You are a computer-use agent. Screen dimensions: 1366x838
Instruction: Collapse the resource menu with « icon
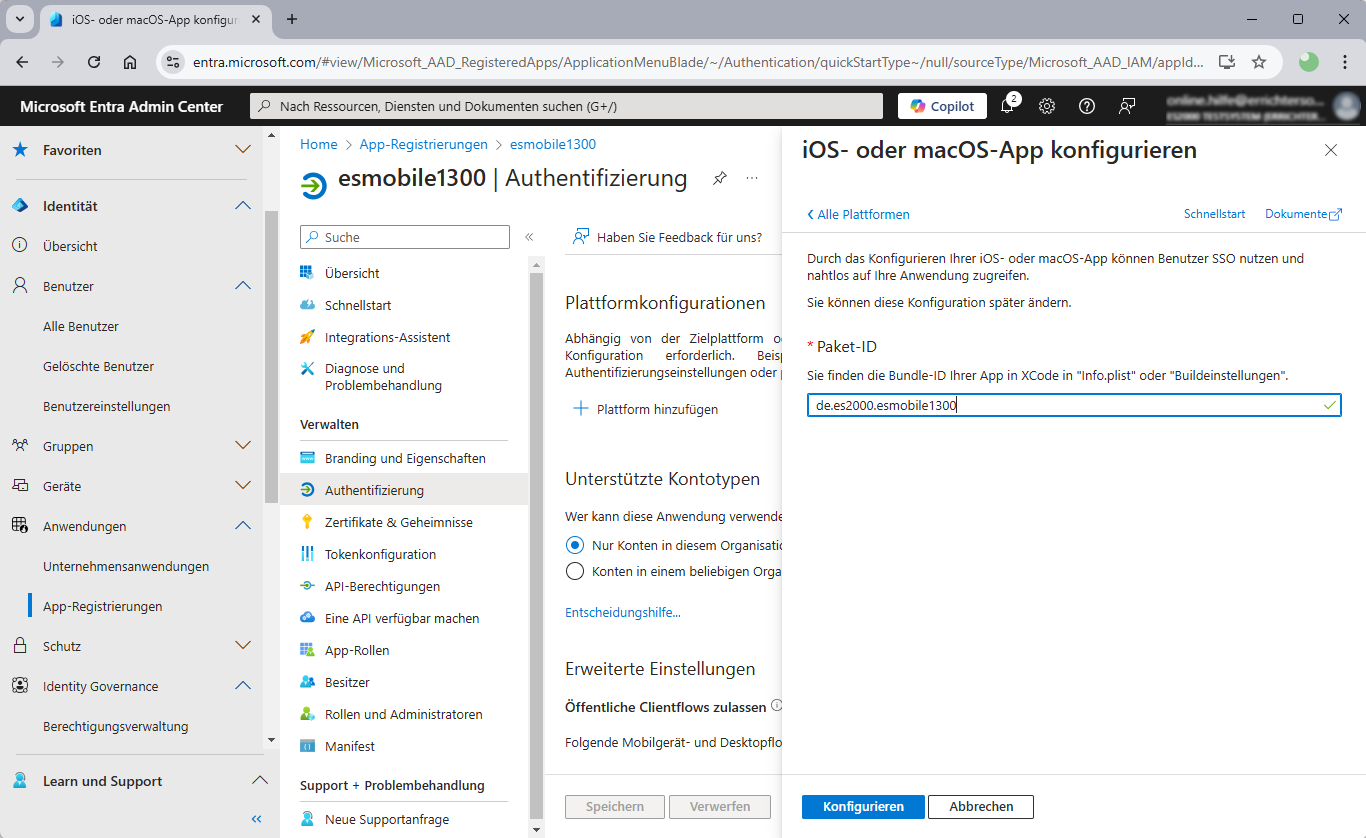tap(529, 237)
